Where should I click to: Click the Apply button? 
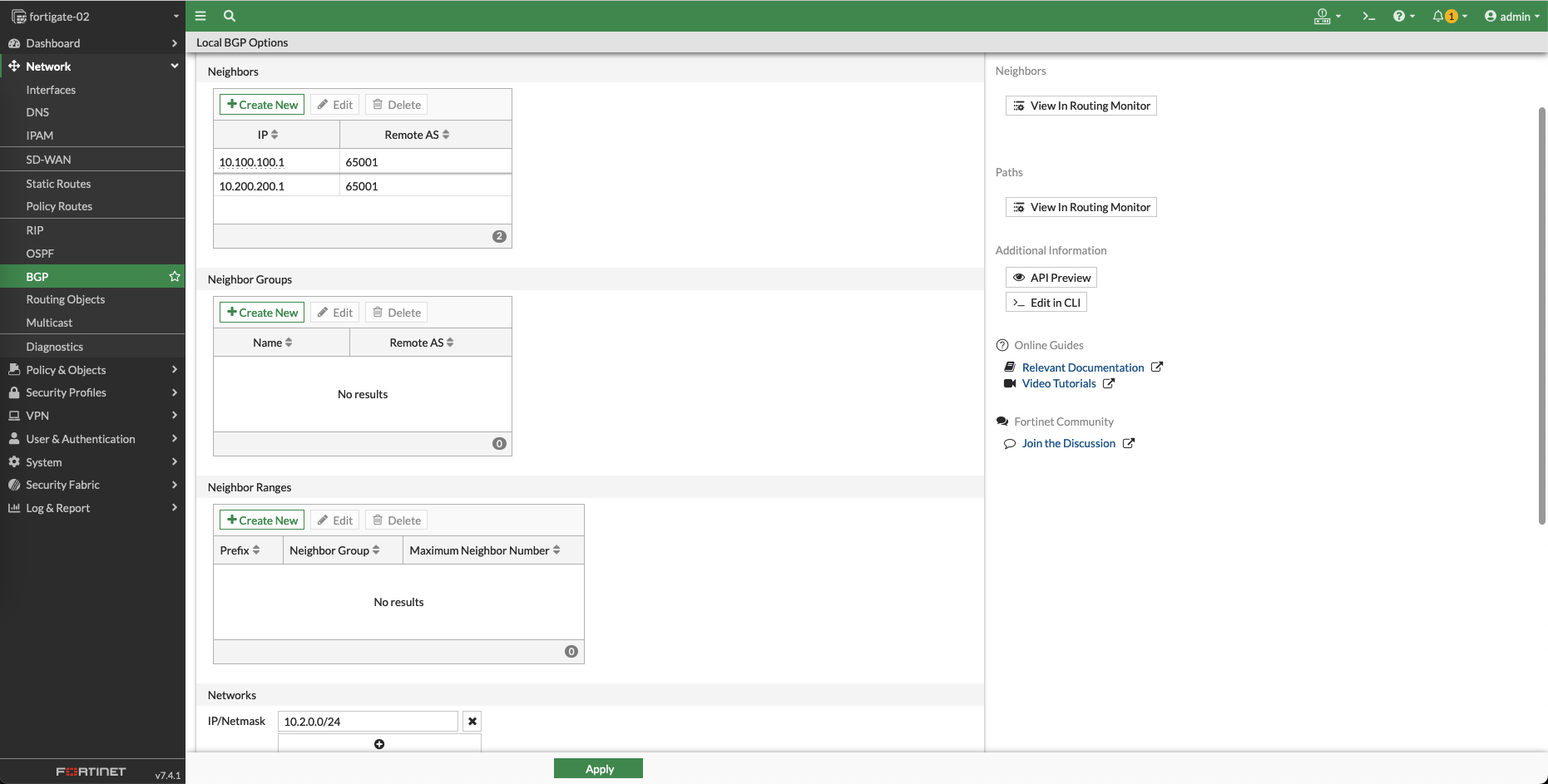[598, 769]
